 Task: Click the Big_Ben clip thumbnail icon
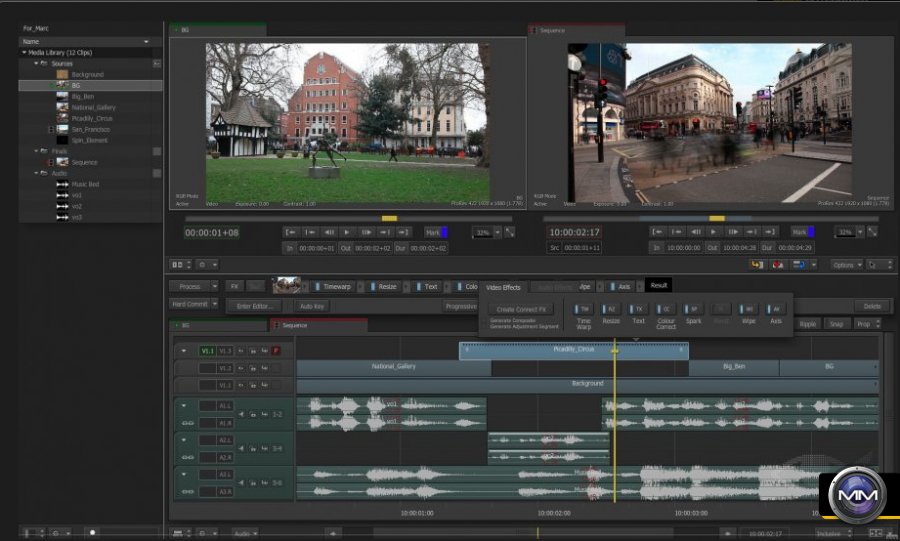(62, 97)
